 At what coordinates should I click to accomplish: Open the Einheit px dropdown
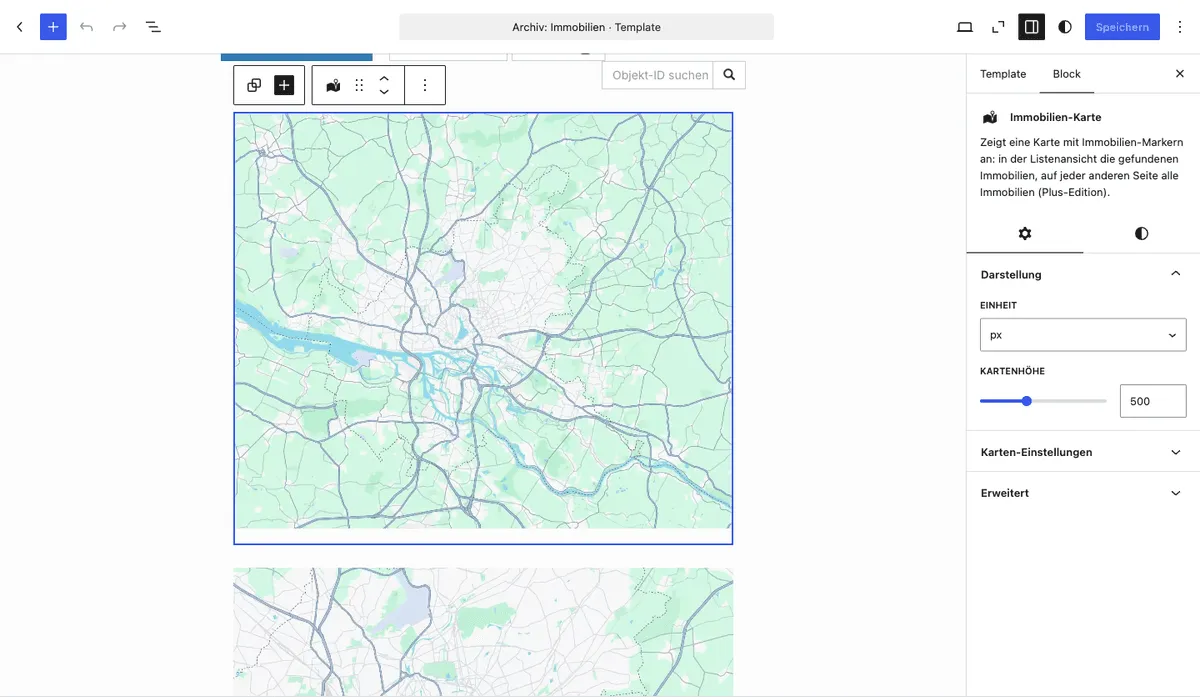[1083, 335]
